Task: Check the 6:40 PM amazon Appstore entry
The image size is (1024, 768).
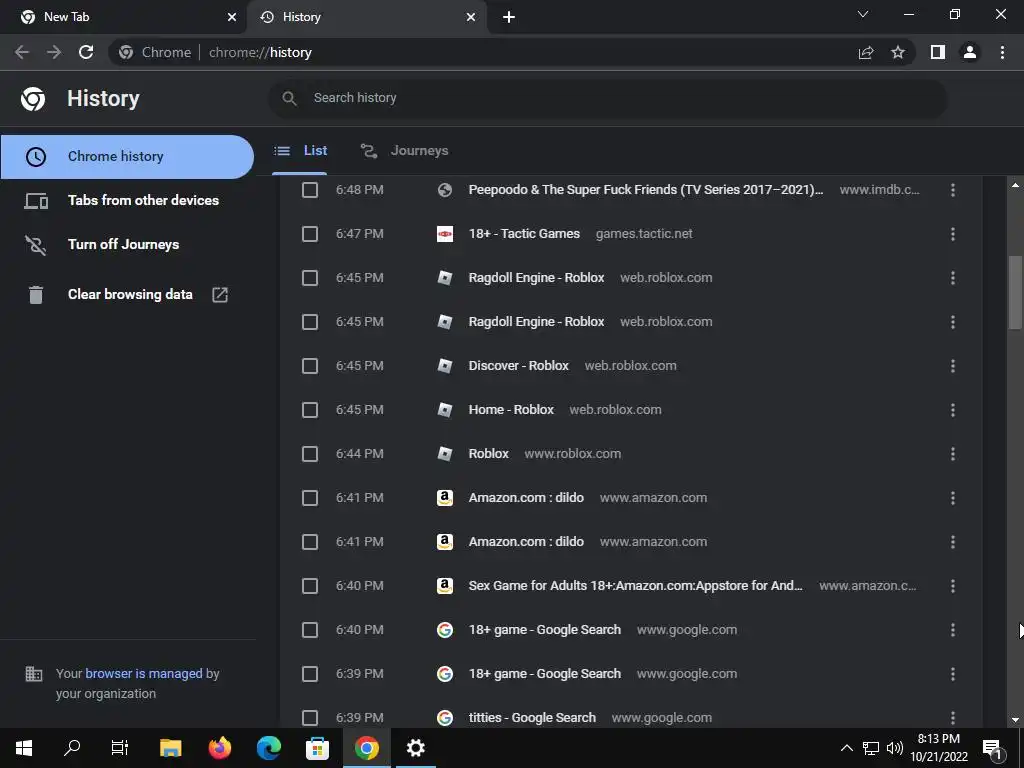Action: [310, 586]
